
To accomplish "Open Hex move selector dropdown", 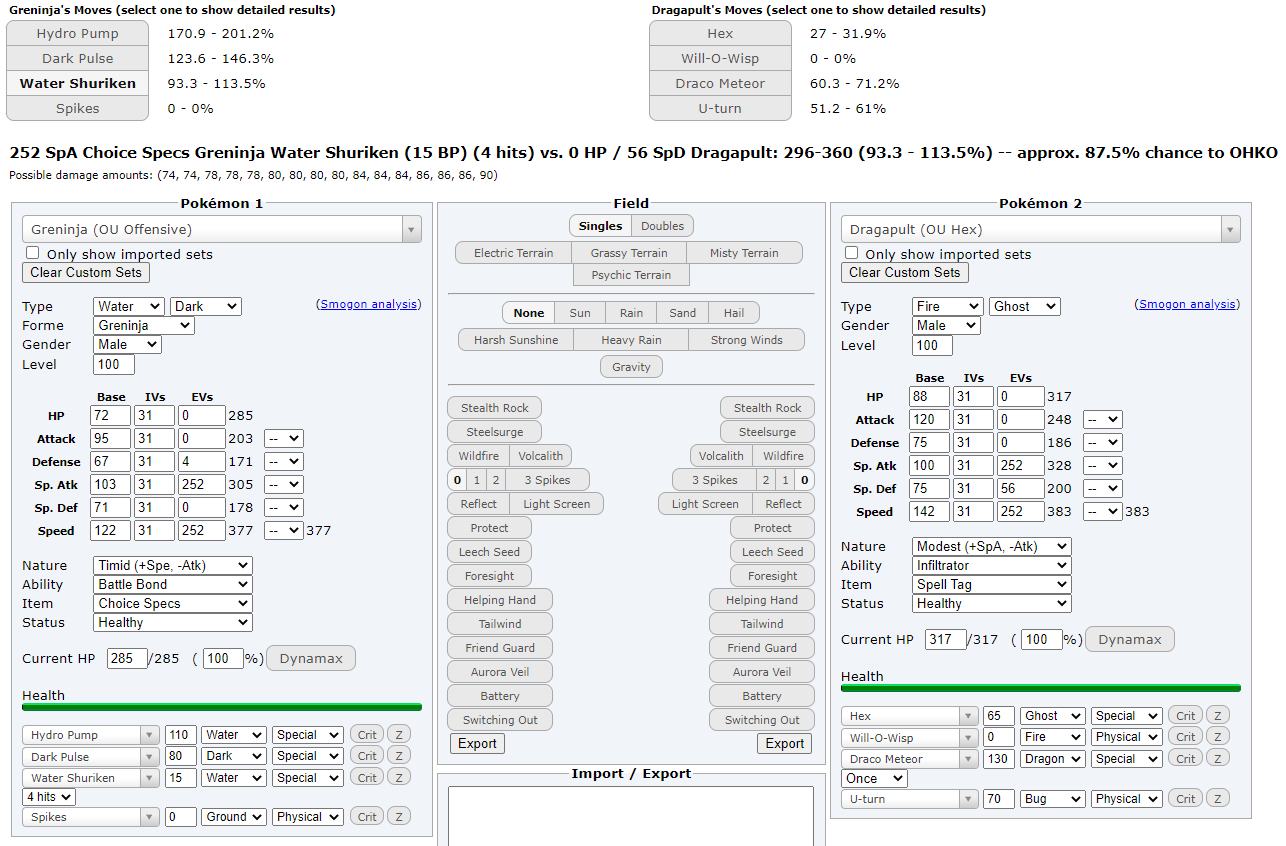I will click(910, 716).
